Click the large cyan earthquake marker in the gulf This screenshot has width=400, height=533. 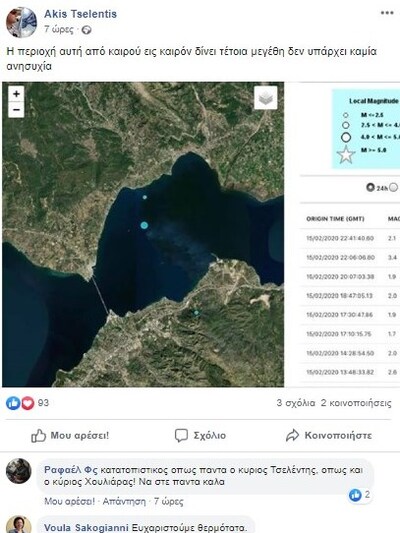pos(144,225)
